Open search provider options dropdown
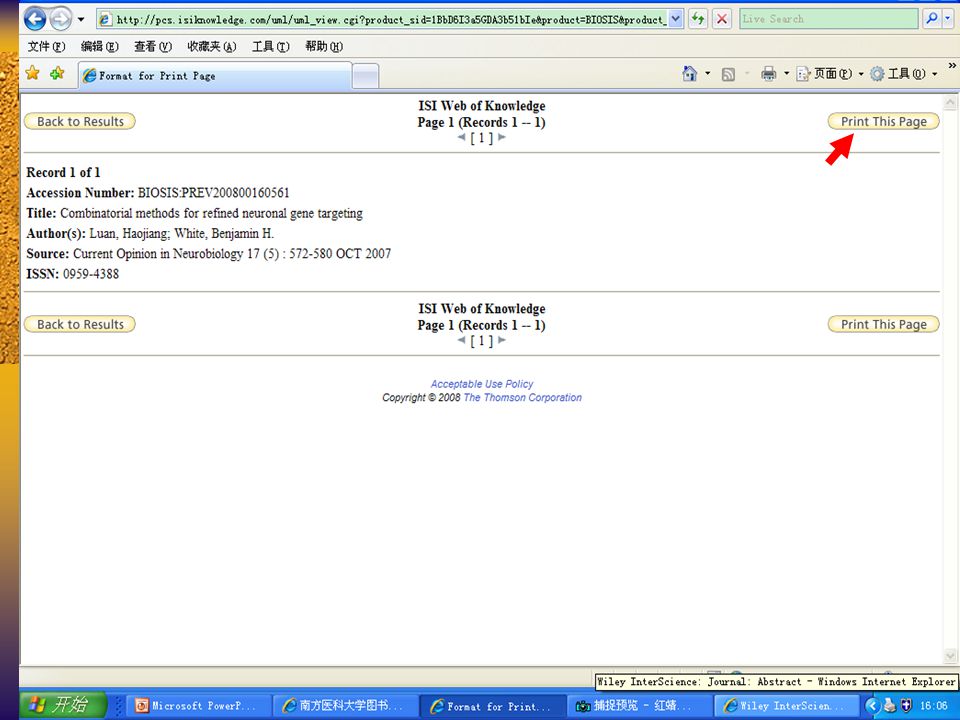960x720 pixels. click(x=948, y=19)
